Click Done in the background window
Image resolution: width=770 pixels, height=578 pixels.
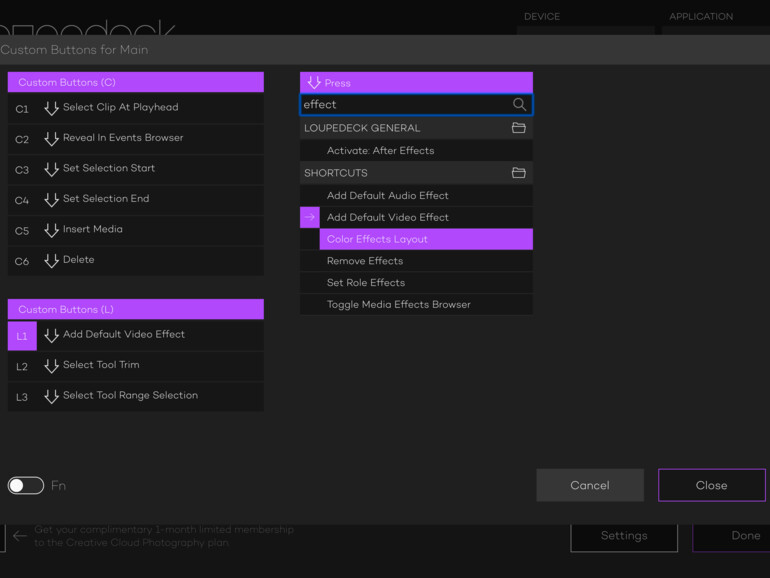click(x=732, y=536)
